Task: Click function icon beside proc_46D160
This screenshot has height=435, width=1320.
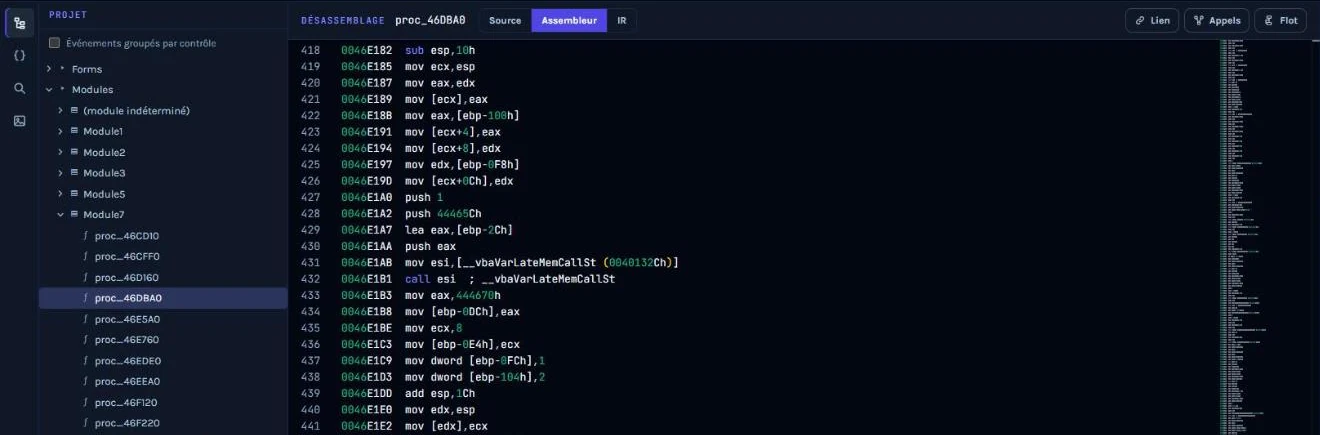Action: pos(86,277)
